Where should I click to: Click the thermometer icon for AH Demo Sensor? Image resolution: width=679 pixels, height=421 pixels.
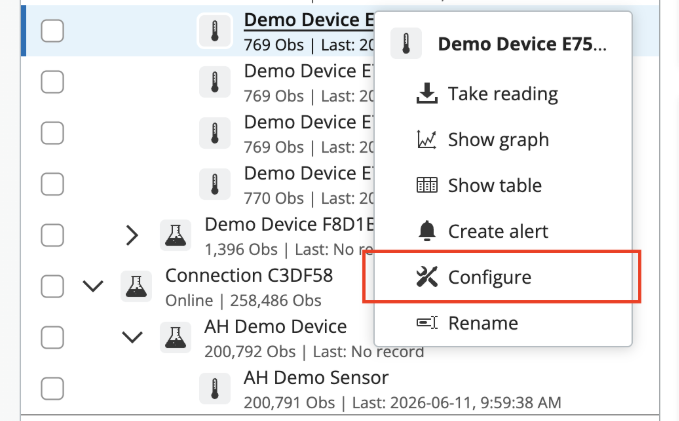(x=215, y=389)
